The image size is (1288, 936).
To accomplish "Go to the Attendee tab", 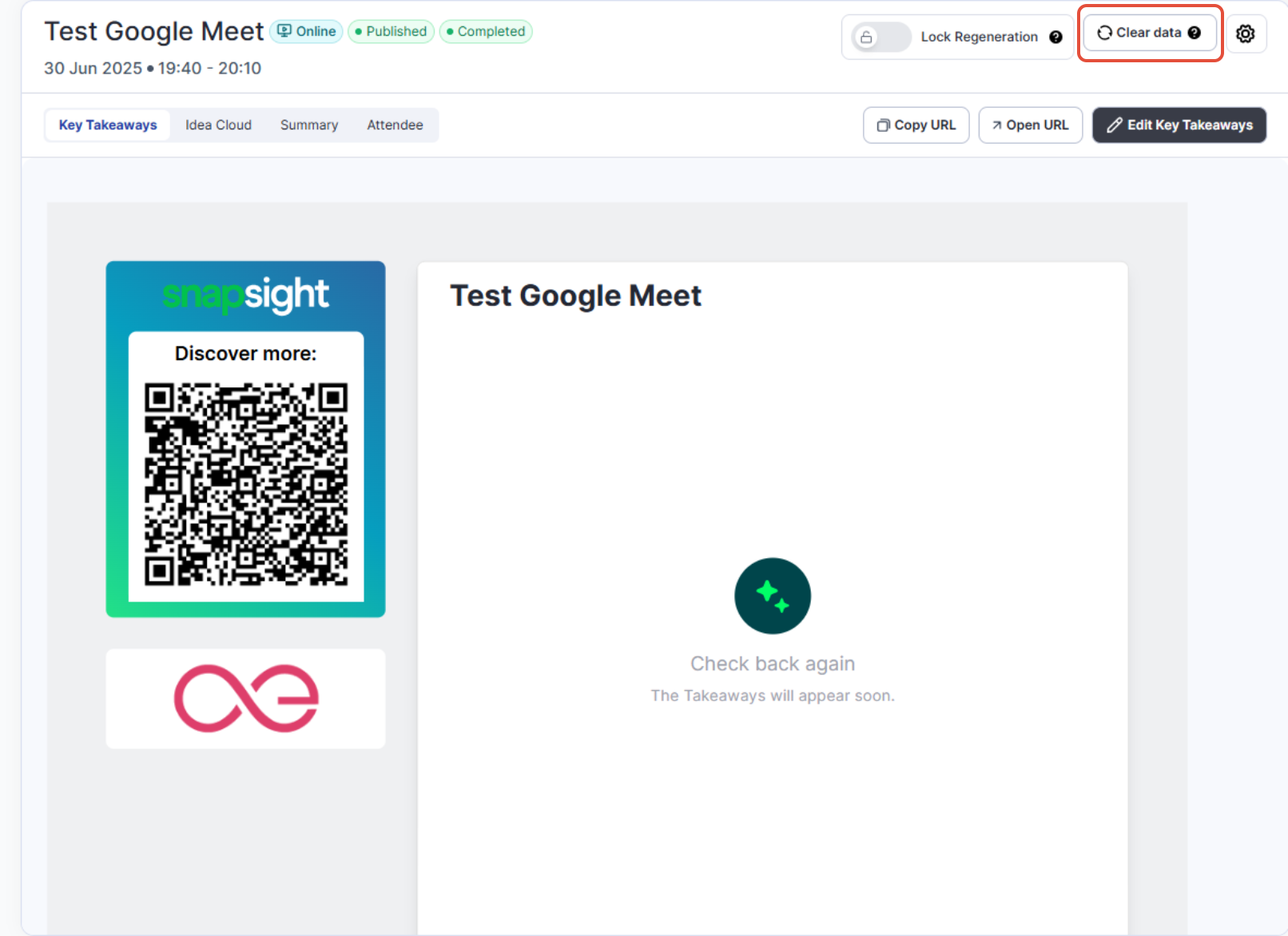I will (x=395, y=125).
